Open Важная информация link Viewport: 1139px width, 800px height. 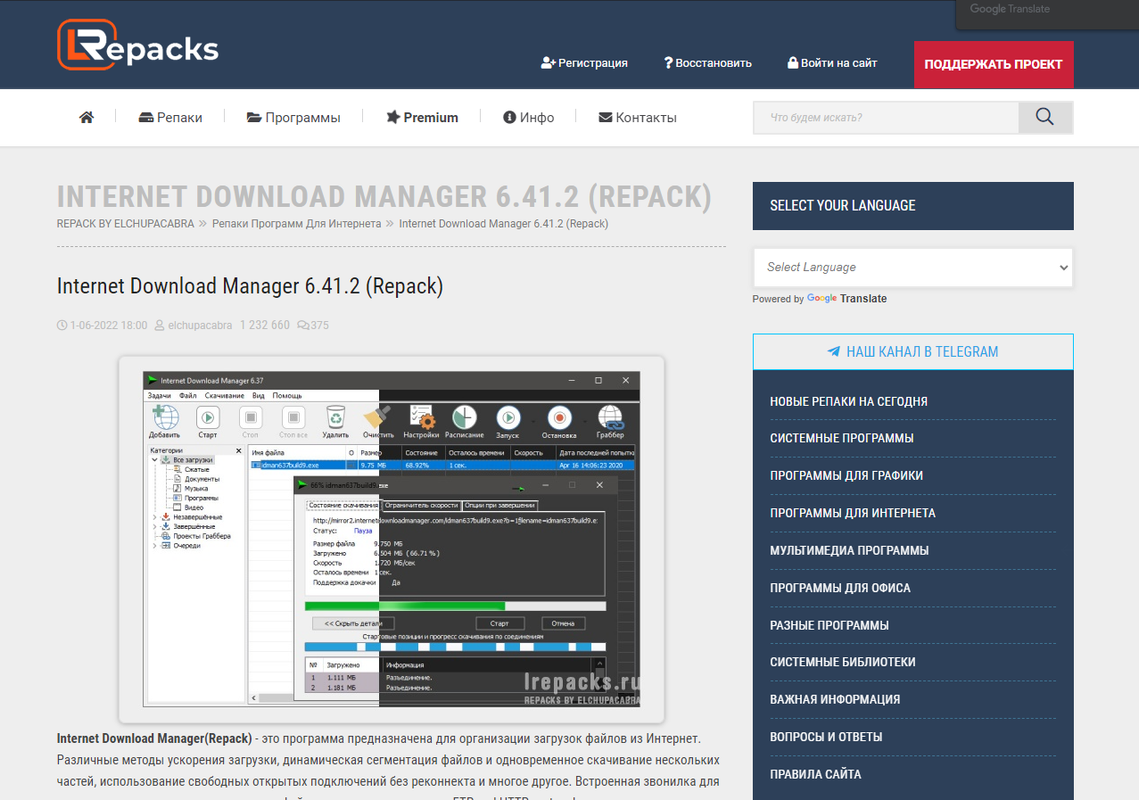(835, 700)
